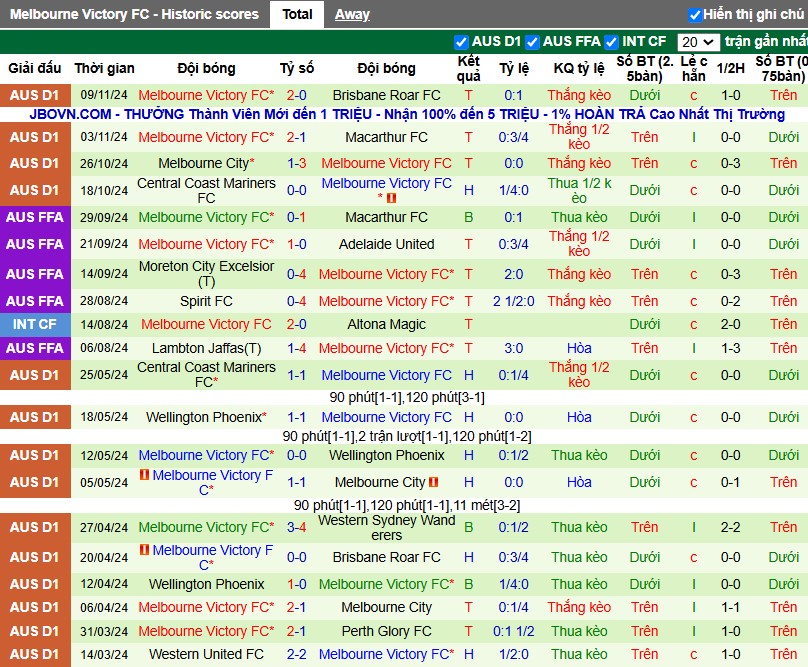Switch to the Away tab
Screen dimensions: 808x667
point(352,14)
